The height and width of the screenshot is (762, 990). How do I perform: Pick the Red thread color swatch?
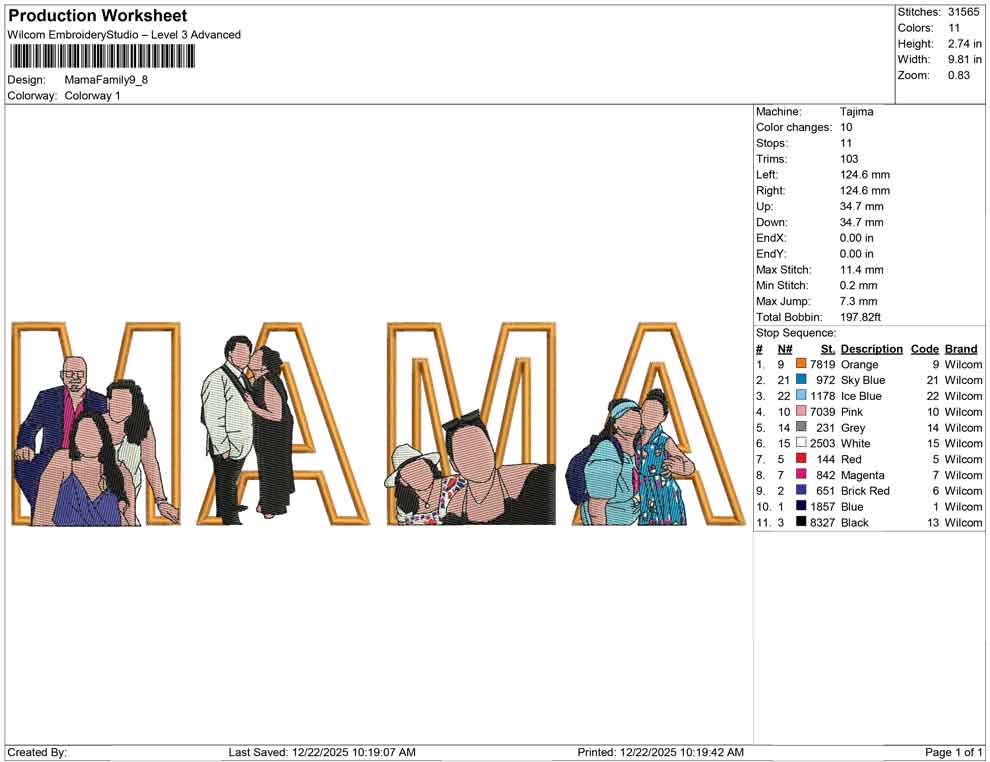(x=801, y=458)
